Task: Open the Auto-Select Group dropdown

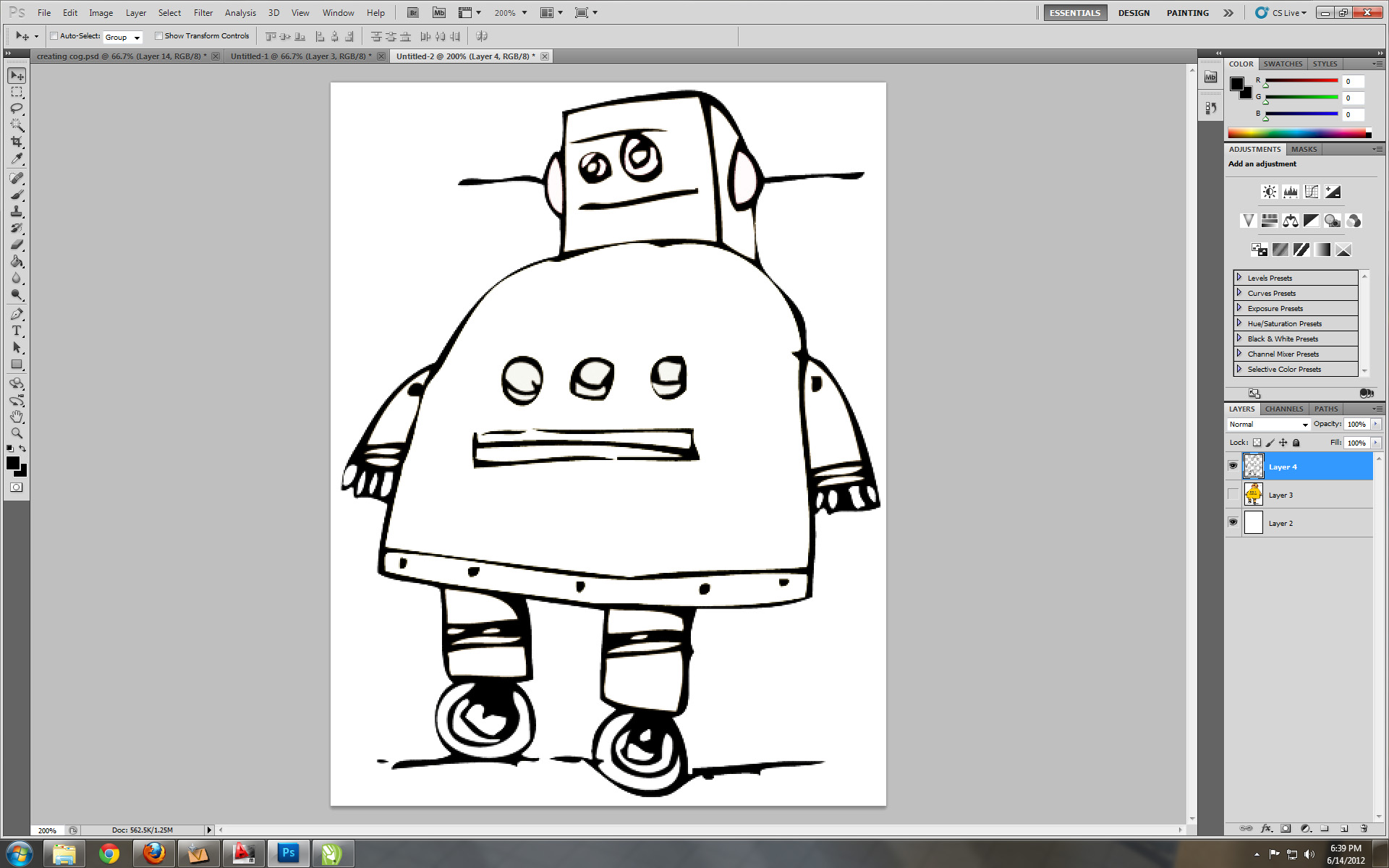Action: 122,37
